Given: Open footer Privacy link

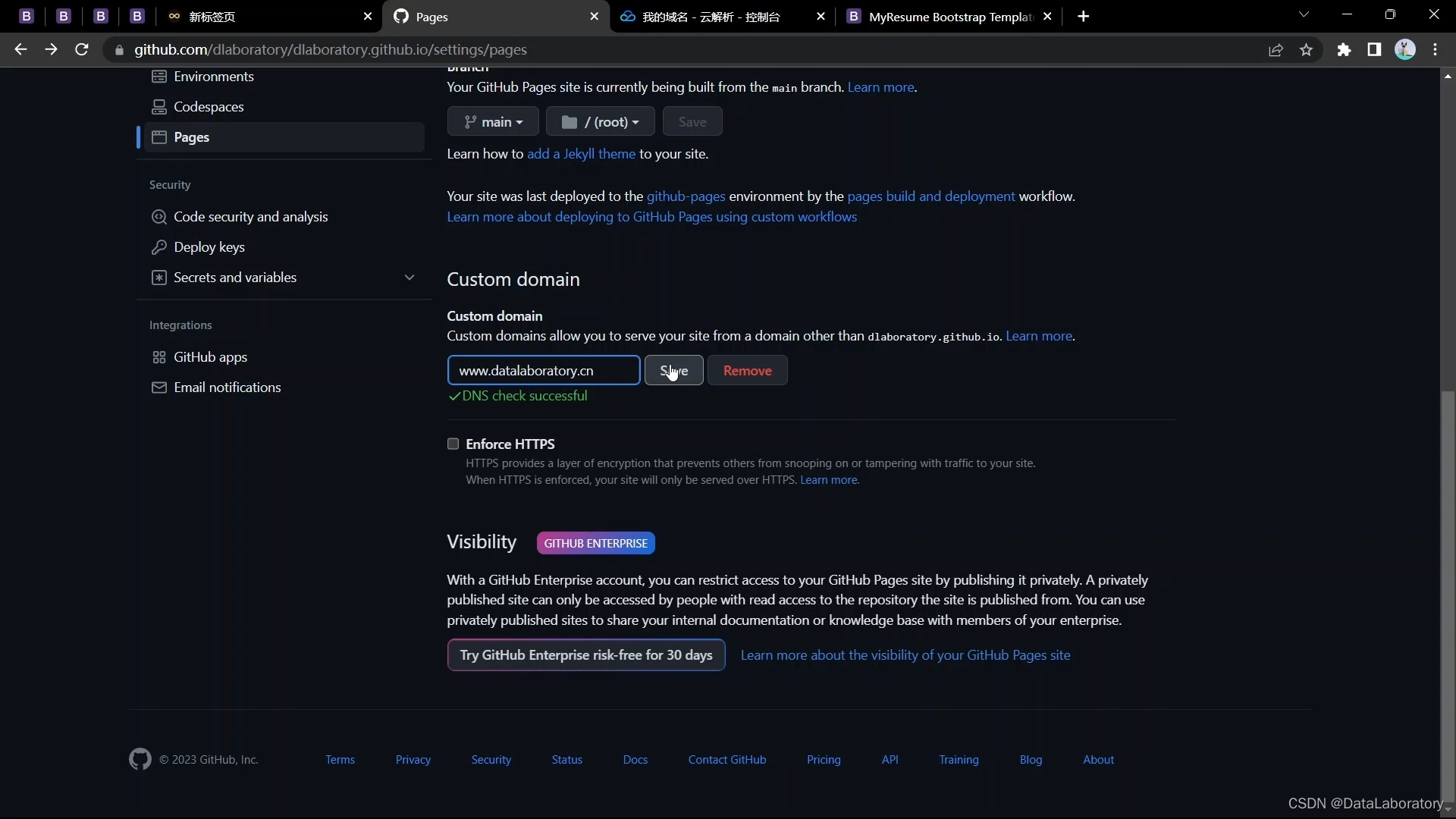Looking at the screenshot, I should (x=413, y=760).
